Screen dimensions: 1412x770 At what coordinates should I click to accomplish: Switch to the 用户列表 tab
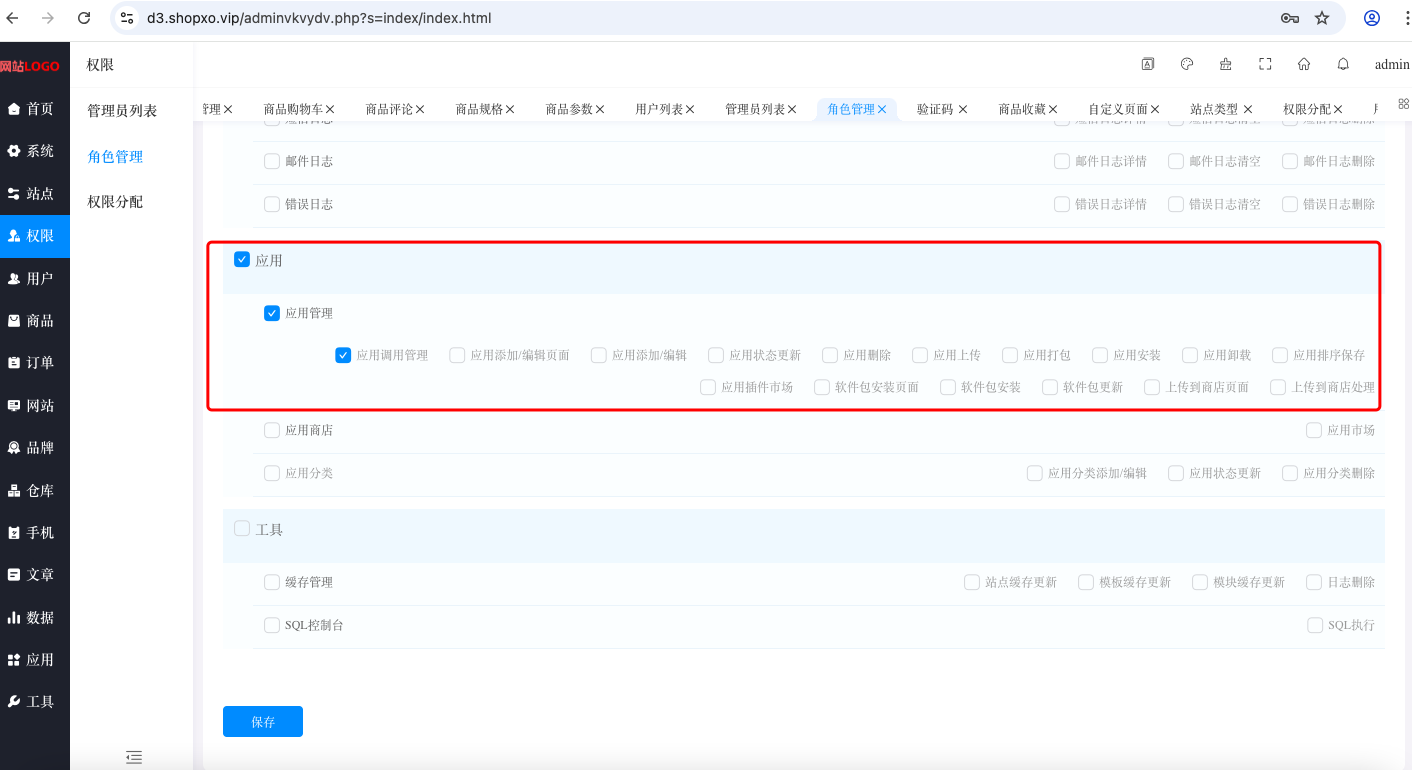(x=659, y=109)
